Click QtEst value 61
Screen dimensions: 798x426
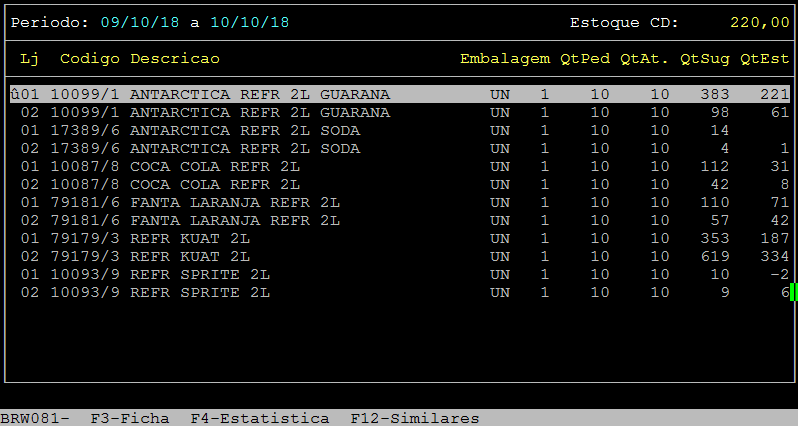[x=780, y=112]
